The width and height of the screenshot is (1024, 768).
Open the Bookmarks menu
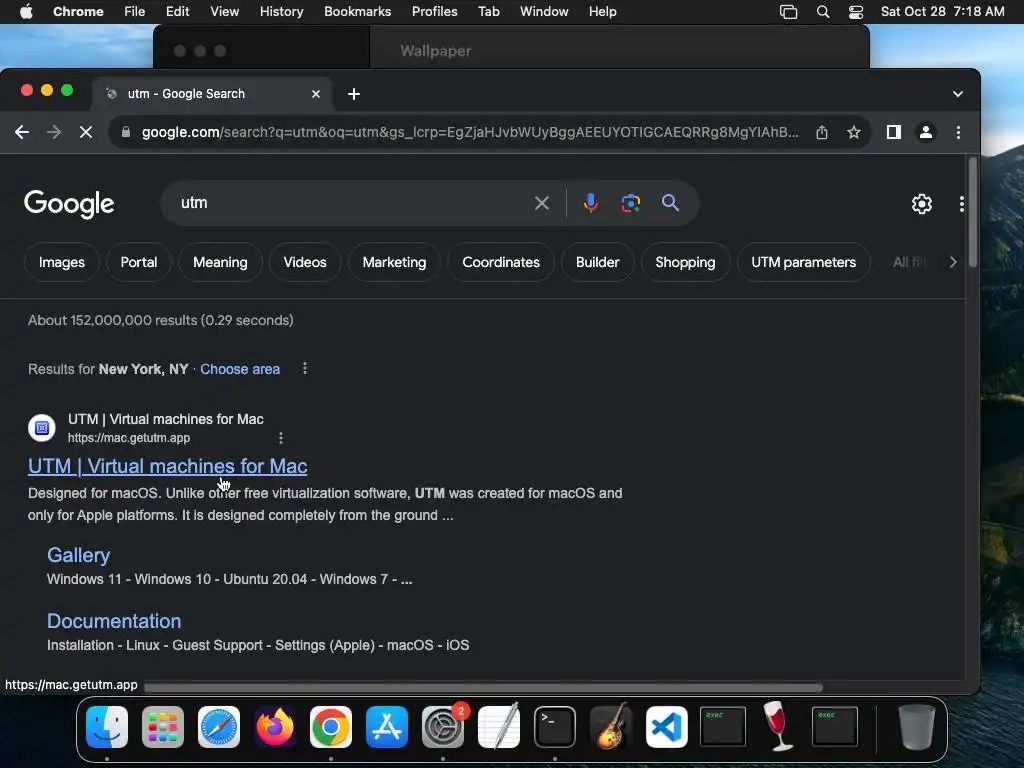(x=357, y=12)
